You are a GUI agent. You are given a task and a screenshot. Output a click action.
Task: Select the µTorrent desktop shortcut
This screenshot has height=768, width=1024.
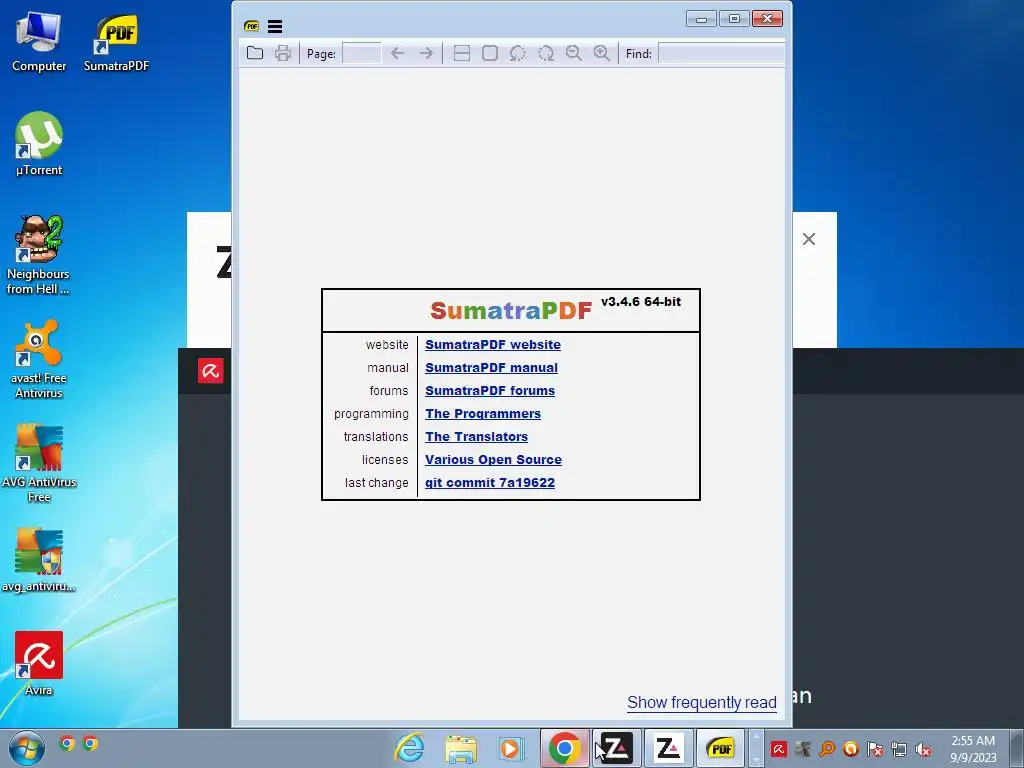39,144
